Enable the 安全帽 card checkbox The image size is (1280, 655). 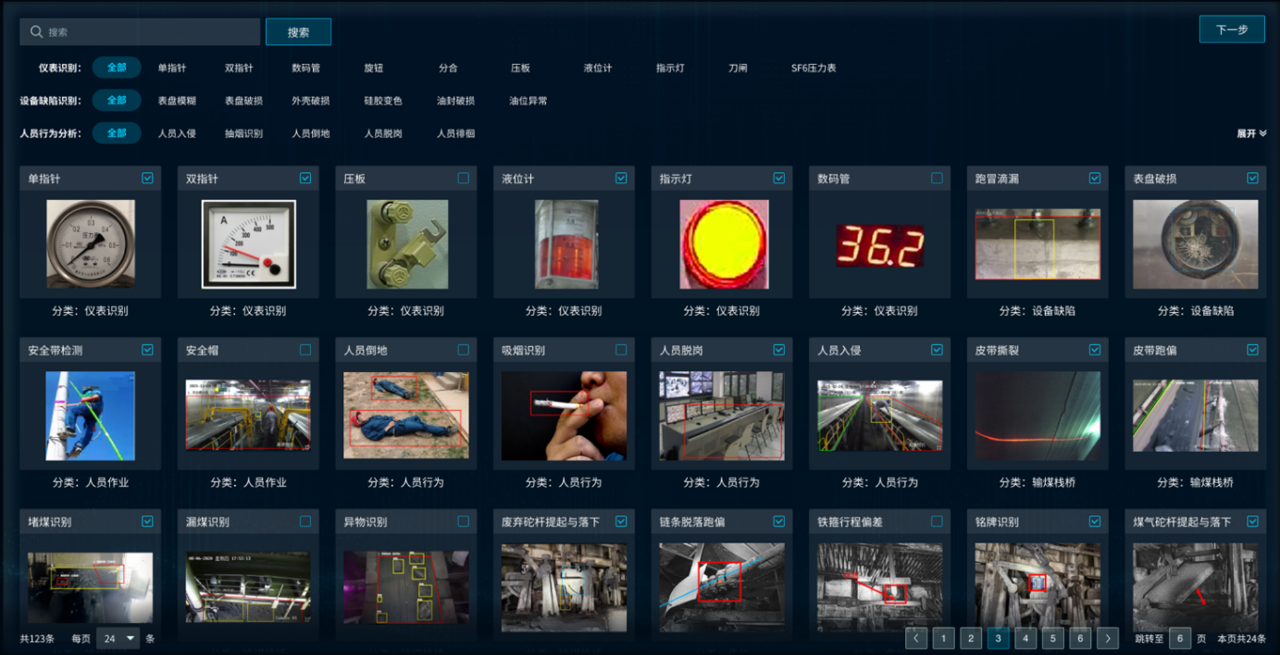coord(306,350)
